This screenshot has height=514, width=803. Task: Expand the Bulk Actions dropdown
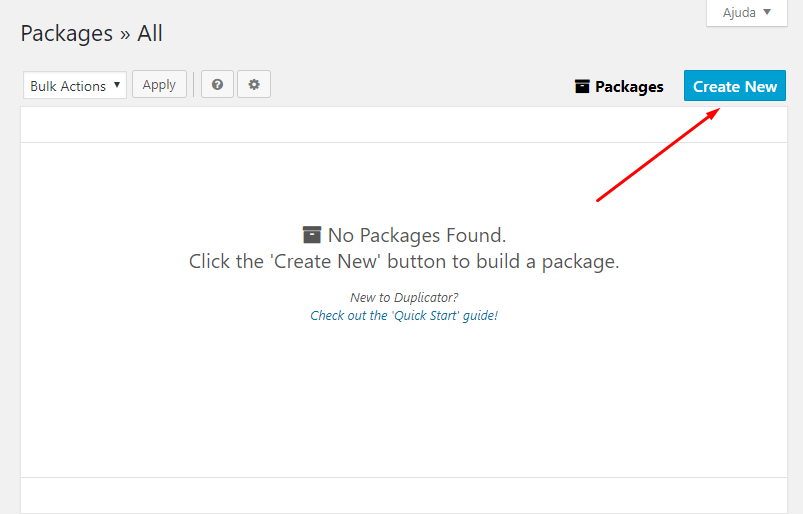(x=75, y=86)
